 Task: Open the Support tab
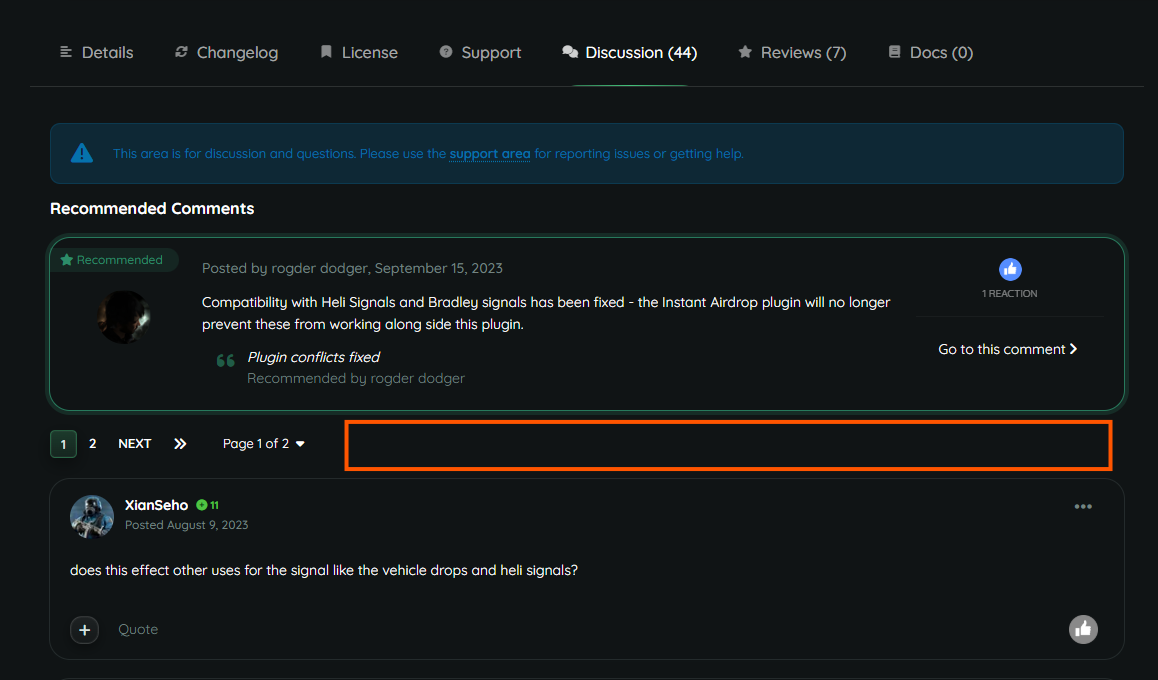click(480, 52)
